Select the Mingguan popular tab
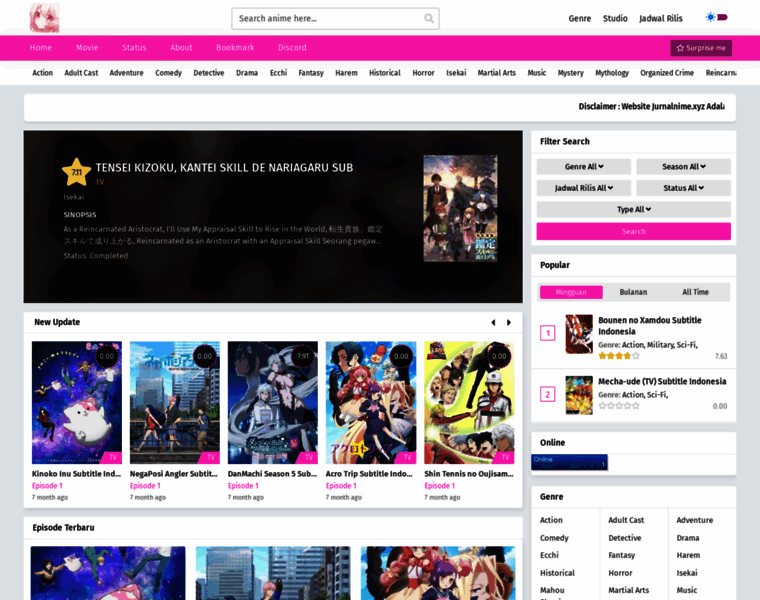The image size is (760, 600). (x=571, y=292)
